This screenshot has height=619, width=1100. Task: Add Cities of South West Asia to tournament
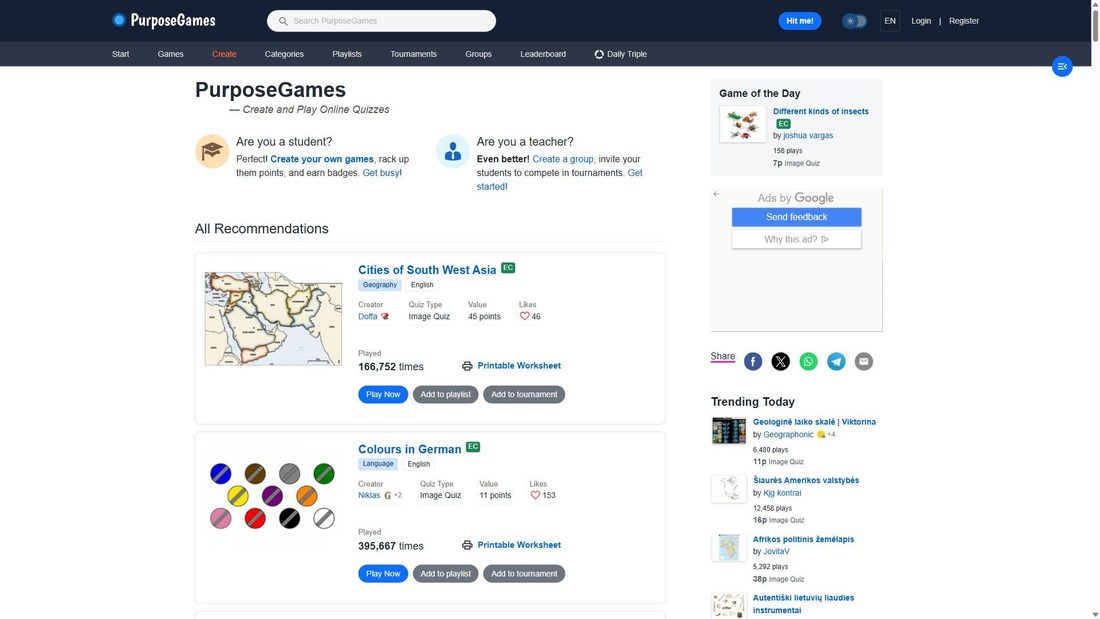(x=524, y=394)
